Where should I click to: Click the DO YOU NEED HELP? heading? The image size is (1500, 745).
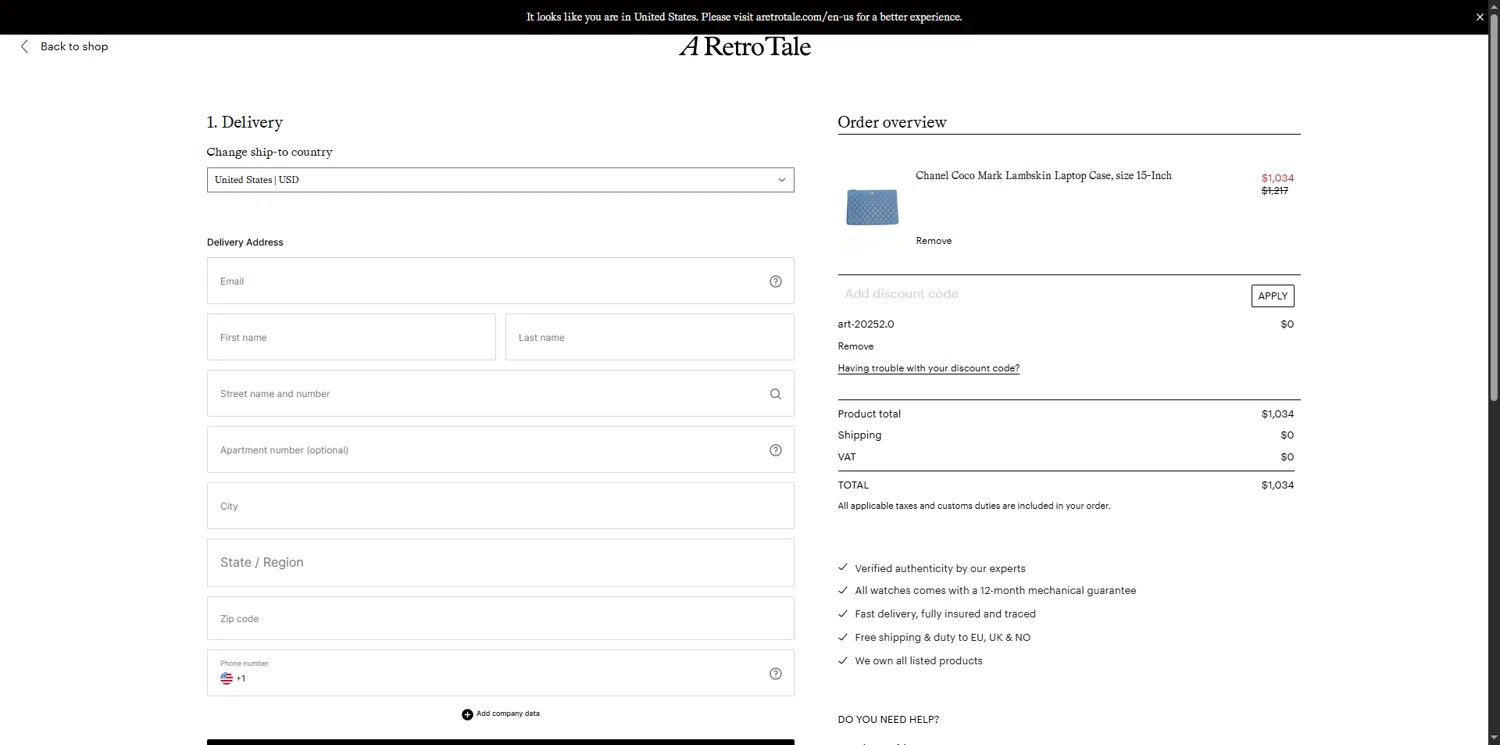pyautogui.click(x=889, y=720)
